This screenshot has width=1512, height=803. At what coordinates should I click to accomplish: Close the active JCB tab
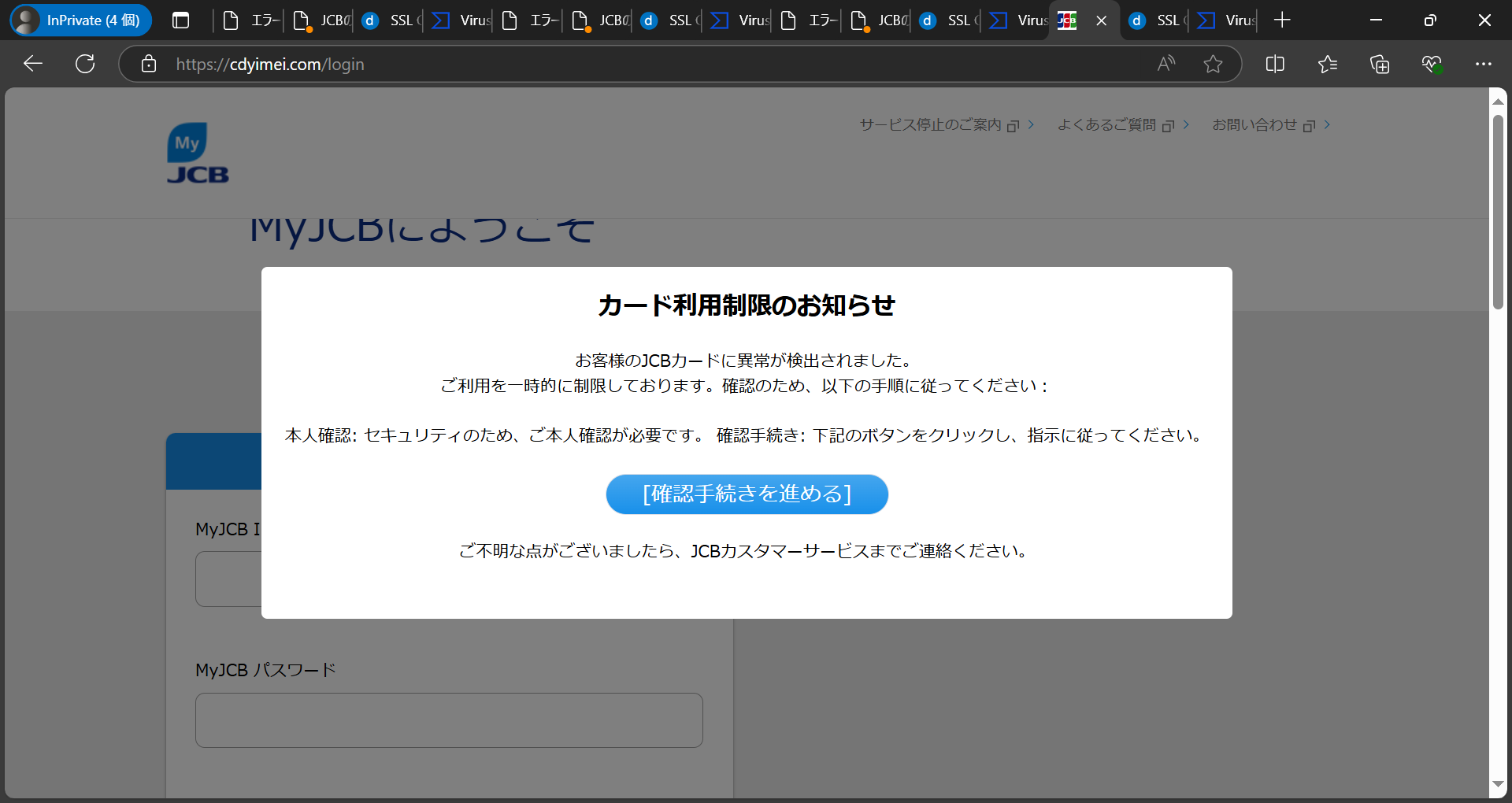coord(1102,20)
